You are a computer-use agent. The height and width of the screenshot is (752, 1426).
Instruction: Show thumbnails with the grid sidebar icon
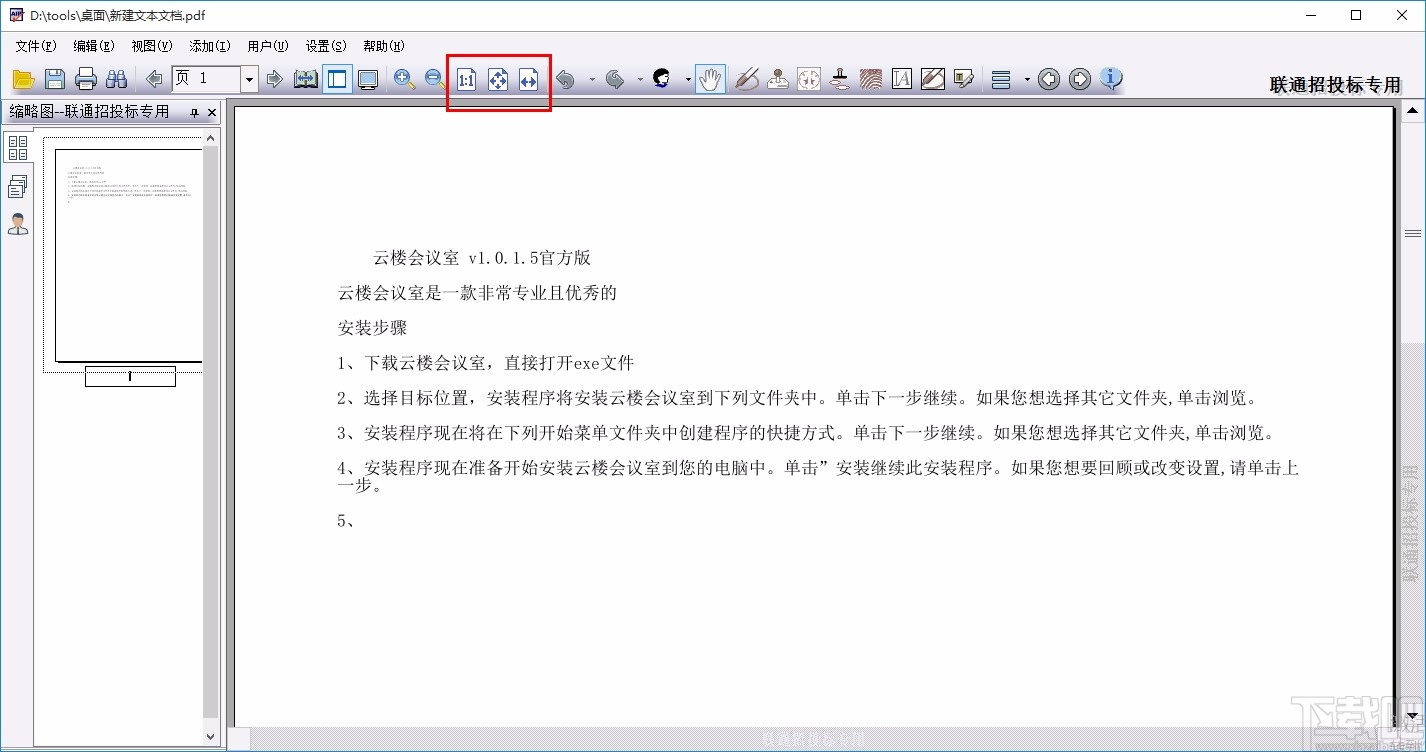point(18,148)
